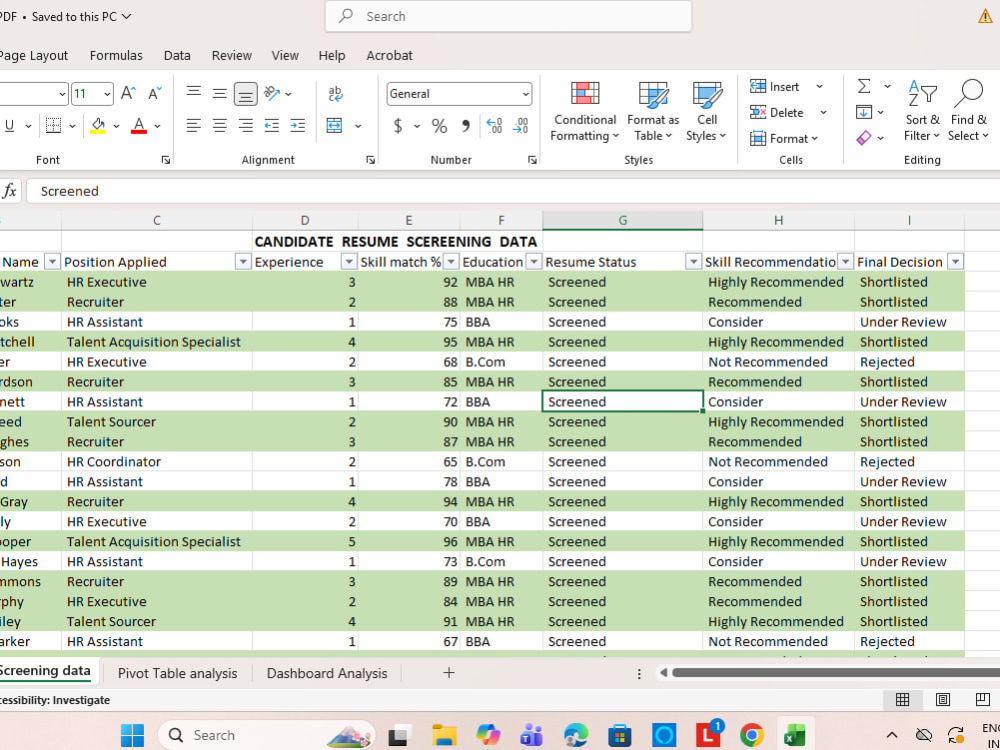The width and height of the screenshot is (1000, 750).
Task: Click the Clear eraser icon
Action: [x=864, y=138]
